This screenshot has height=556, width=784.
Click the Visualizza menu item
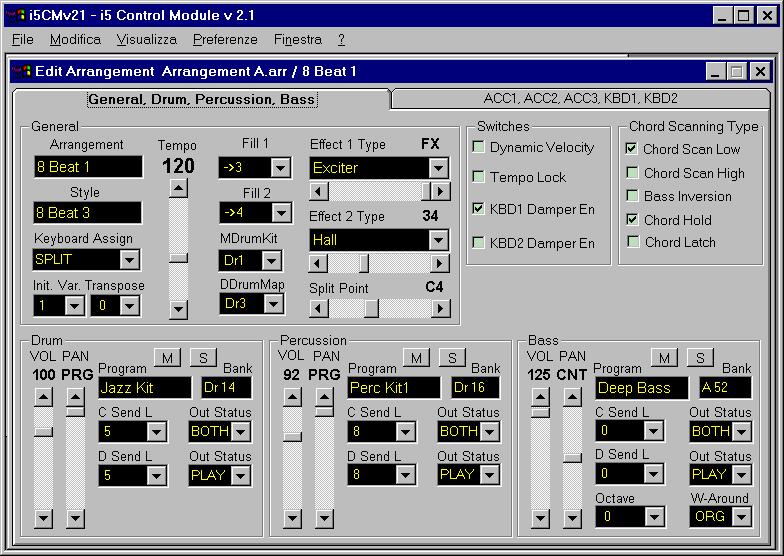click(146, 40)
